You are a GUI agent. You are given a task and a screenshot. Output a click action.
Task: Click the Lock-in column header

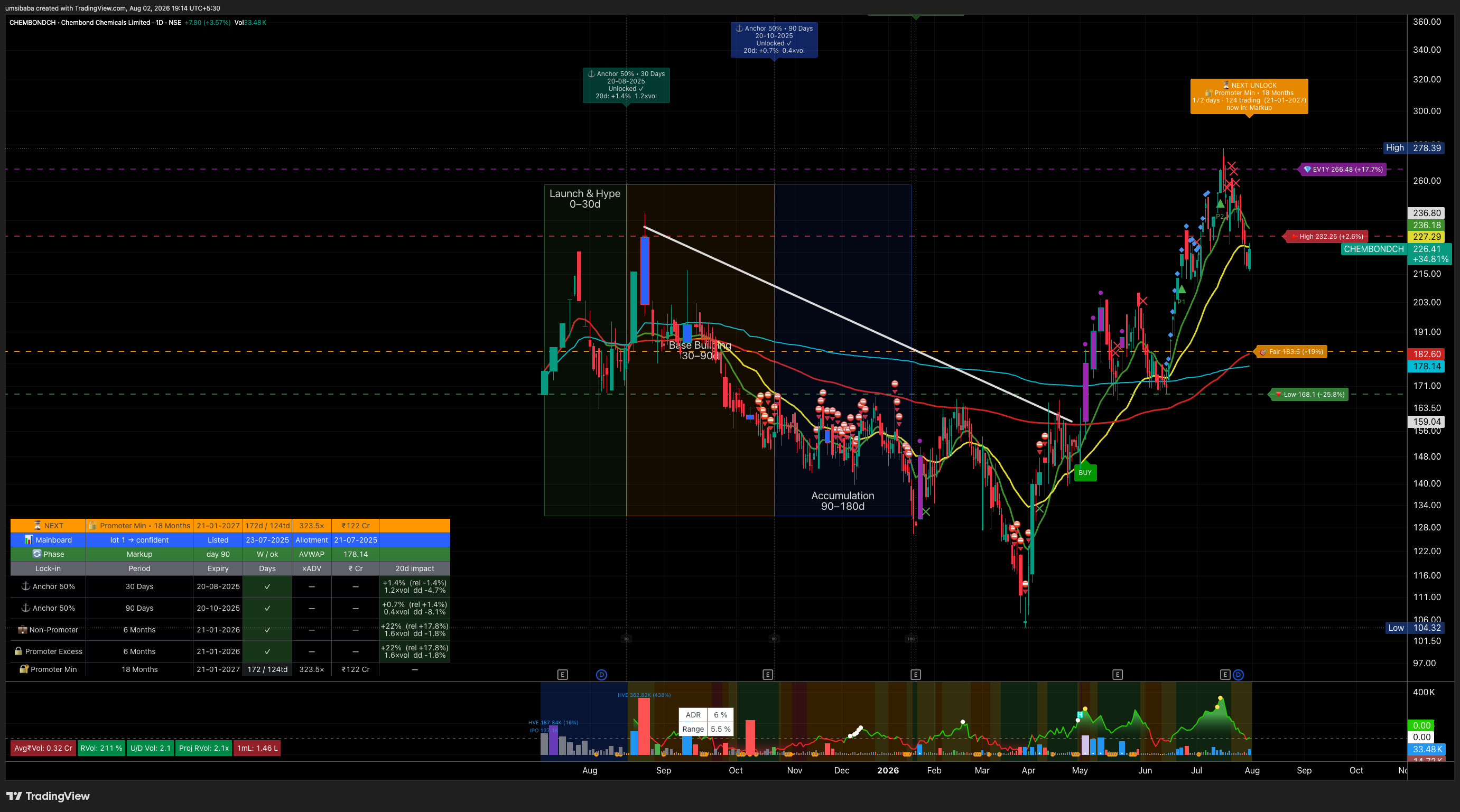pyautogui.click(x=48, y=568)
